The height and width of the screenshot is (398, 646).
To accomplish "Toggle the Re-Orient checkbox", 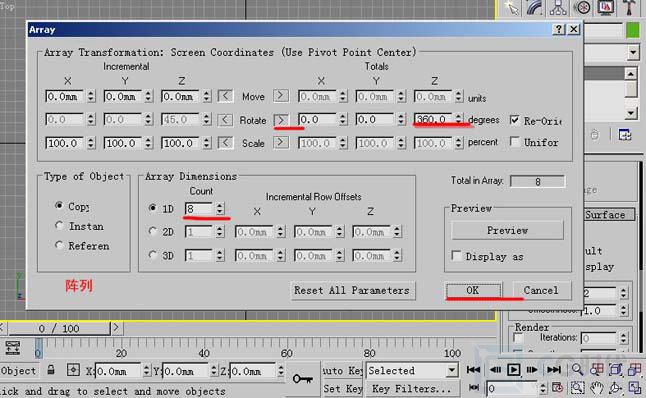I will (x=514, y=120).
